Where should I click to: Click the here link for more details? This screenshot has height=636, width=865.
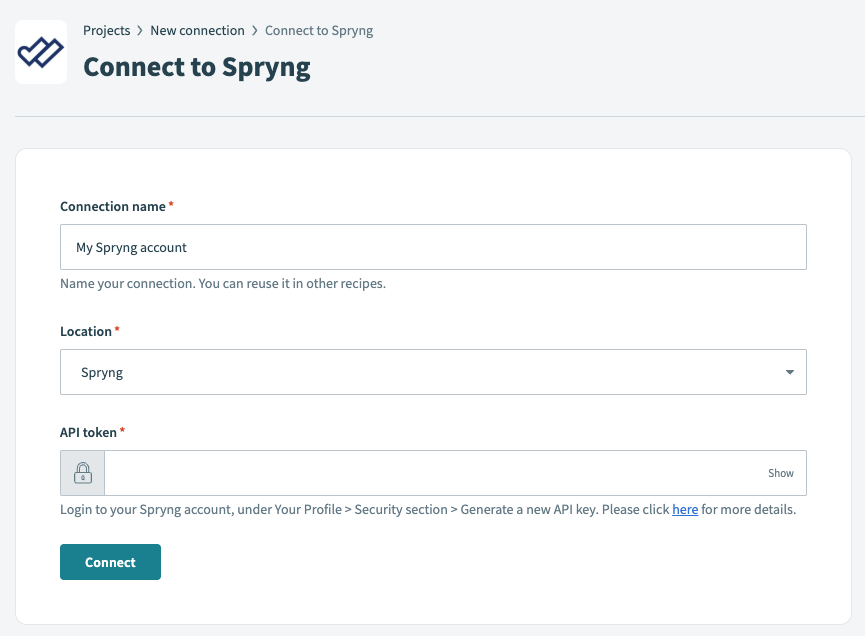685,509
